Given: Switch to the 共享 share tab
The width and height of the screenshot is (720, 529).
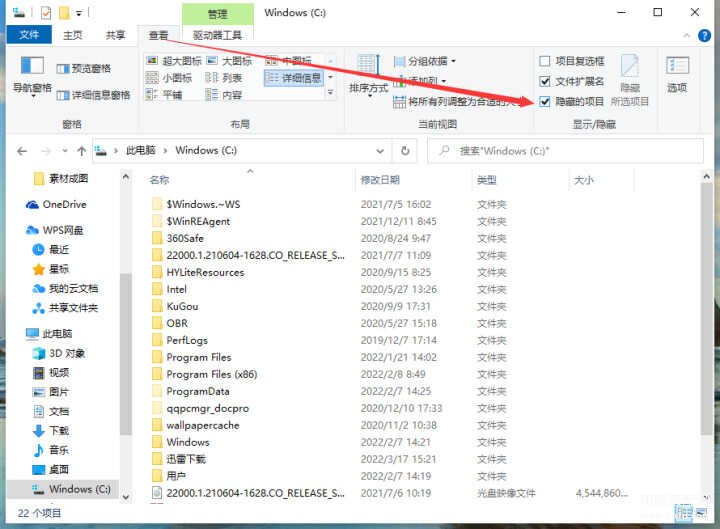Looking at the screenshot, I should tap(115, 35).
